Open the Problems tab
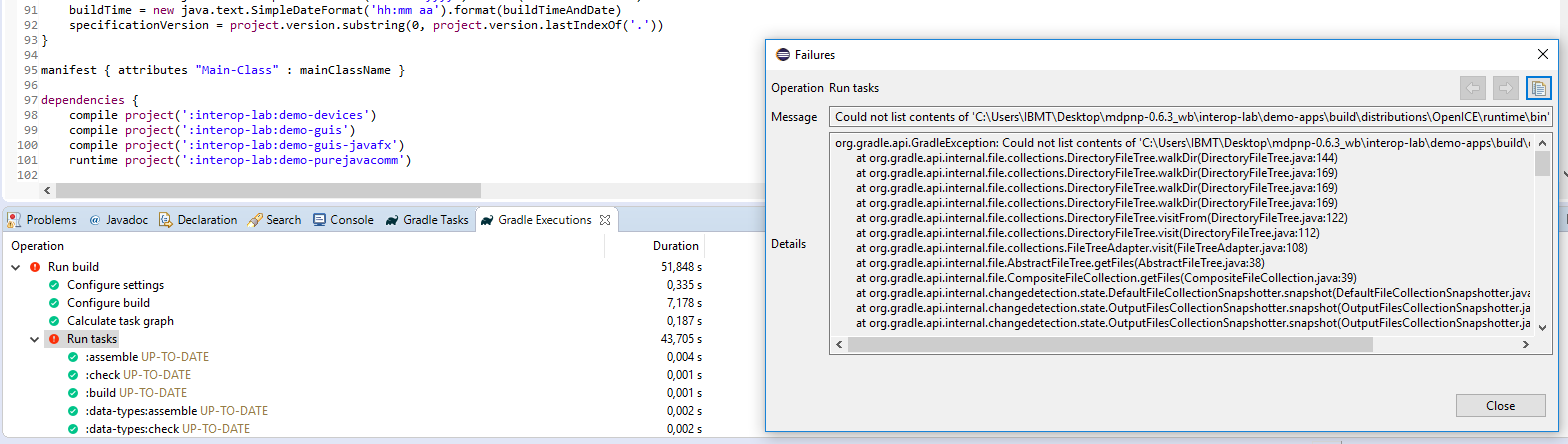1568x444 pixels. click(42, 220)
